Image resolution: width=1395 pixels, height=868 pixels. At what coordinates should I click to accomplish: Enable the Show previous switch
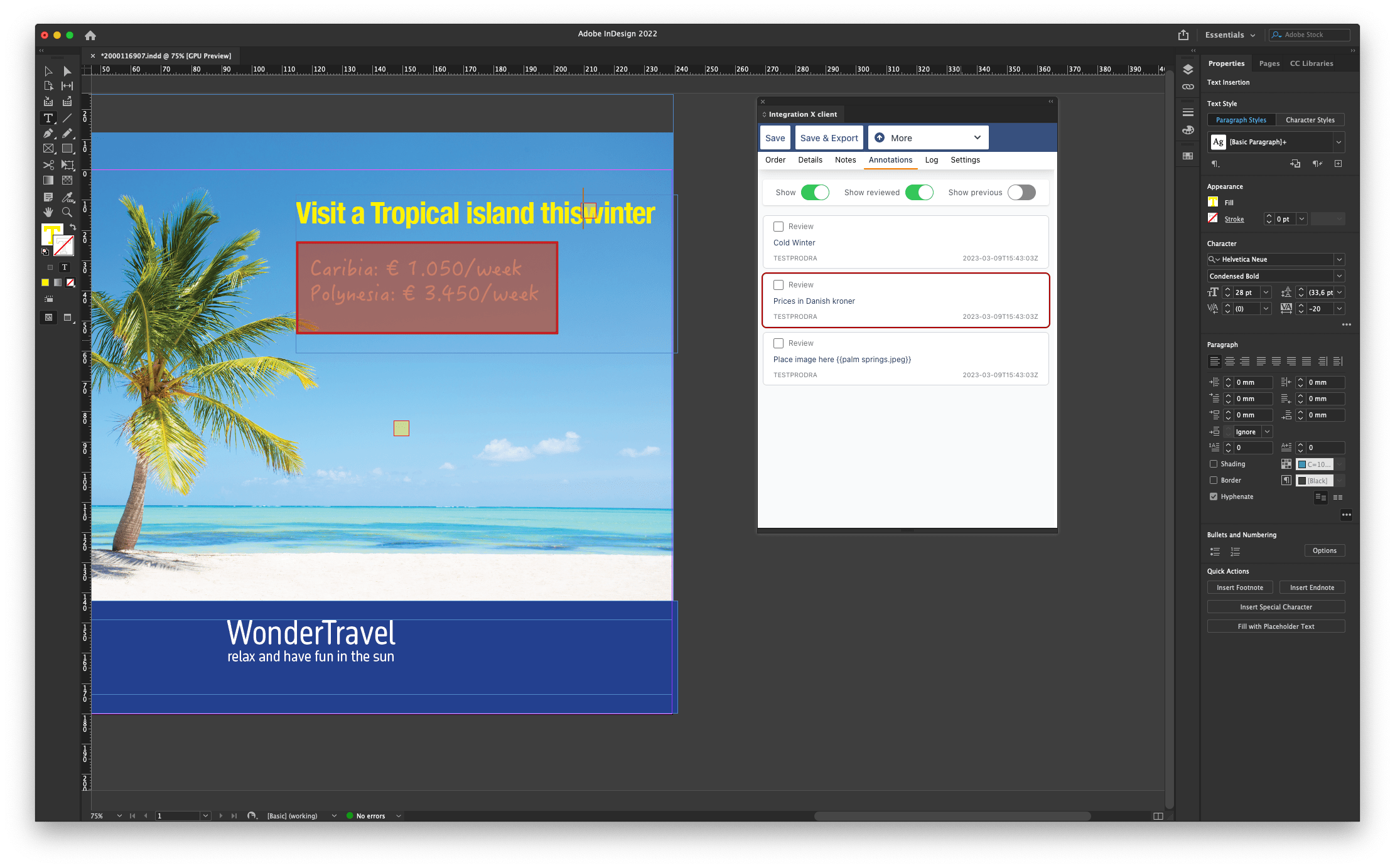coord(1021,193)
